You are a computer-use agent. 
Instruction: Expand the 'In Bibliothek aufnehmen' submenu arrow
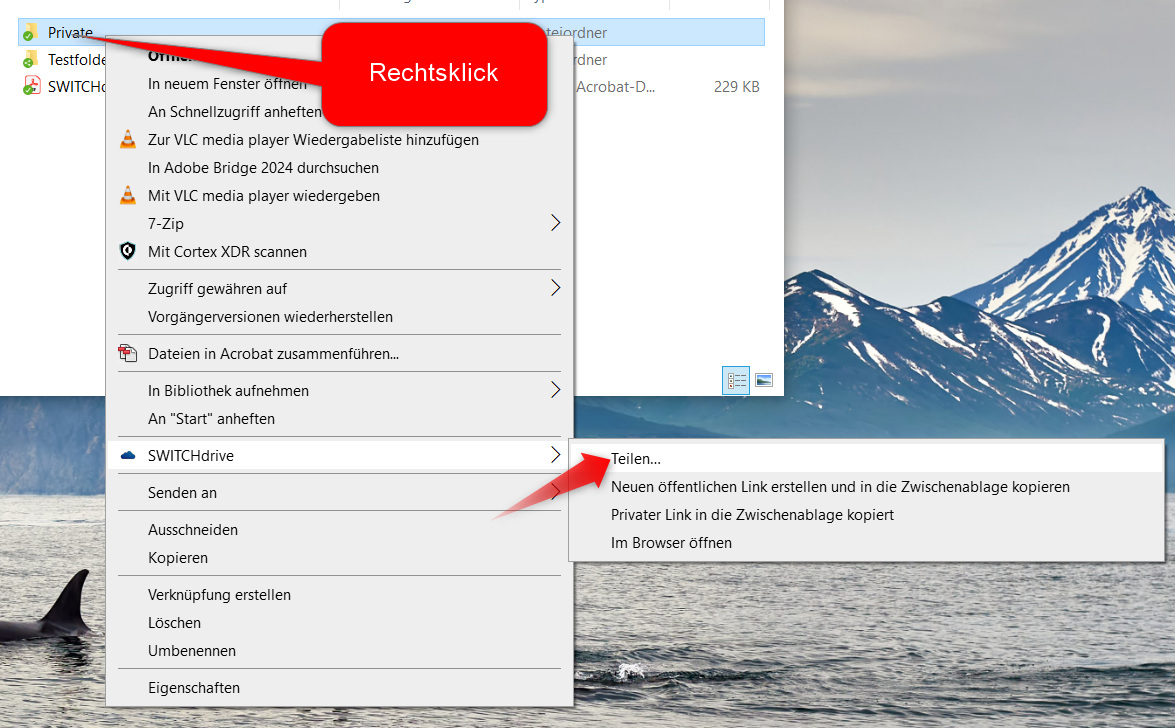click(555, 390)
